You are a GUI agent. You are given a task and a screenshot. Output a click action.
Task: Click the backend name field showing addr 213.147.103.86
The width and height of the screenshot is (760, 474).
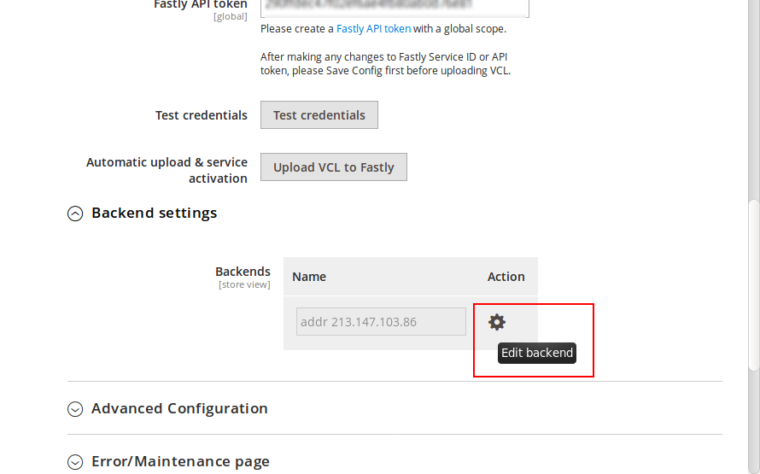380,322
